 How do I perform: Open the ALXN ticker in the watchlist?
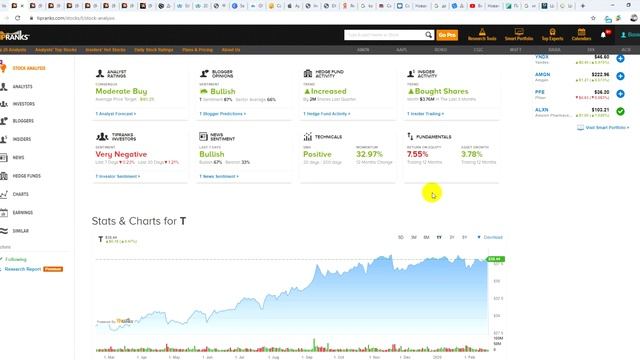coord(542,110)
